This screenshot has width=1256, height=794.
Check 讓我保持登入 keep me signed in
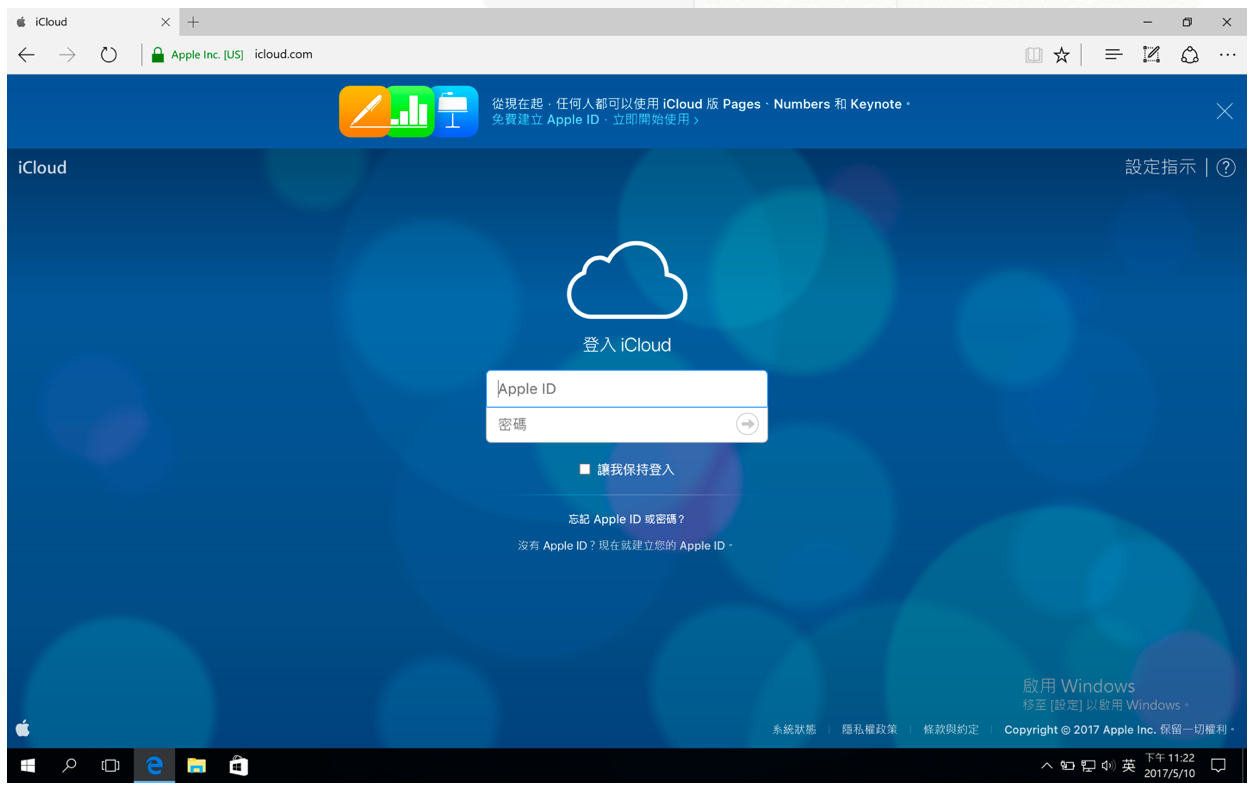tap(585, 469)
